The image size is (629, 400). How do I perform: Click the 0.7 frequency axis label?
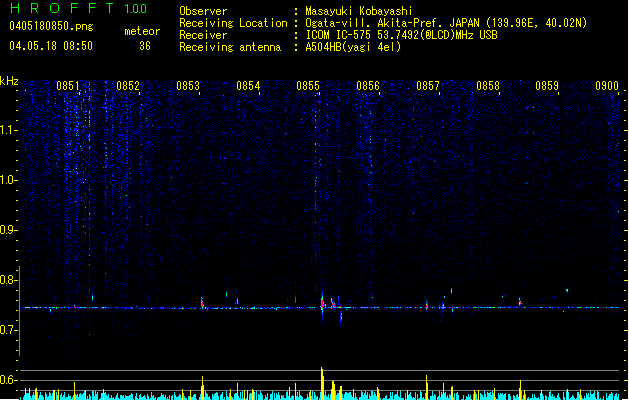click(x=8, y=330)
